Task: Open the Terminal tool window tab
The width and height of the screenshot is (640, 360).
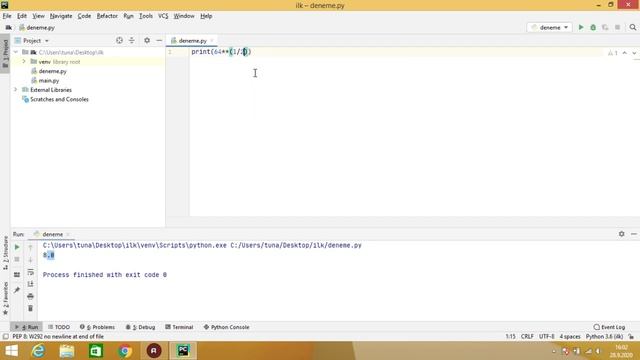Action: [x=179, y=327]
